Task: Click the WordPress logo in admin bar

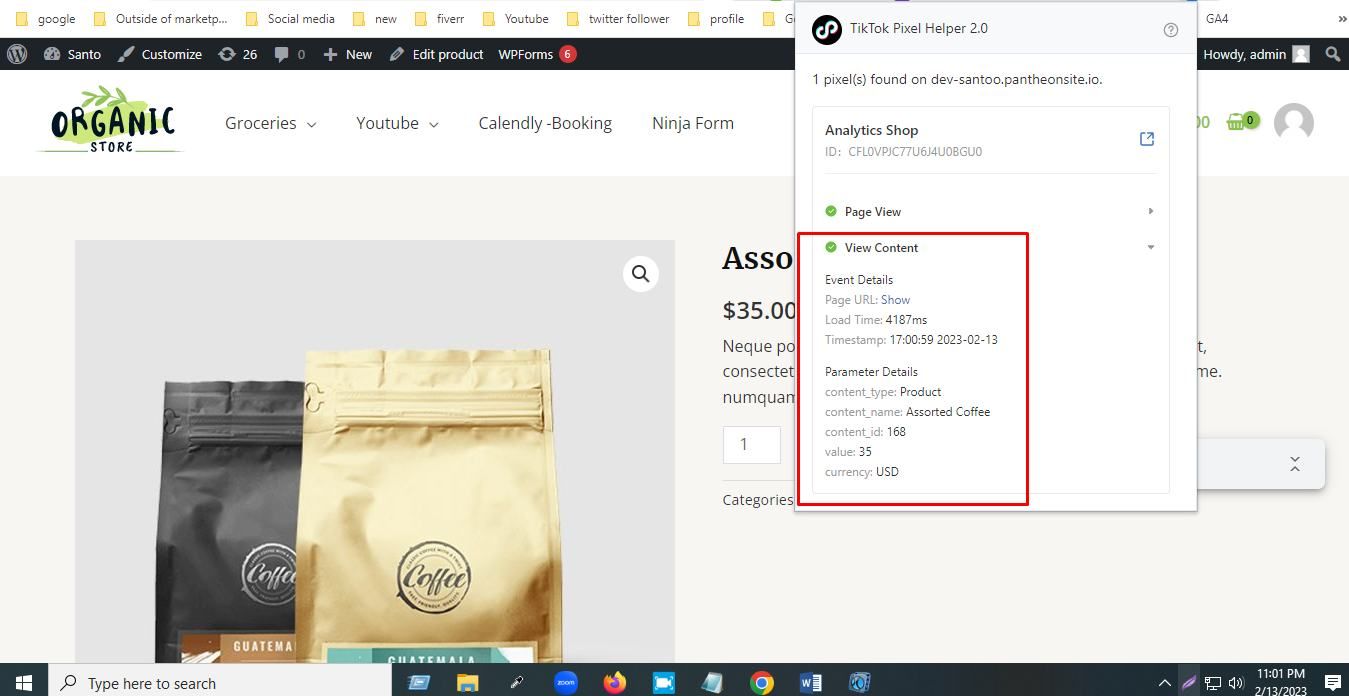Action: [x=17, y=54]
